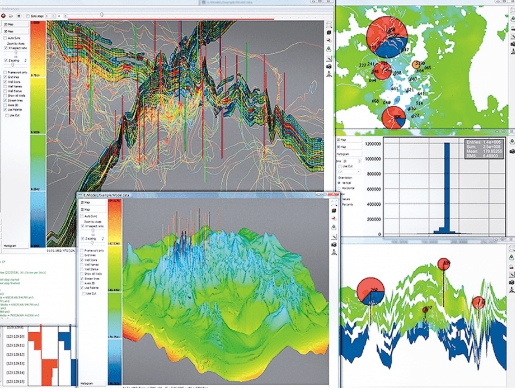Click the color palette bar in the Example Model window
This screenshot has width=515, height=390.
click(115, 292)
